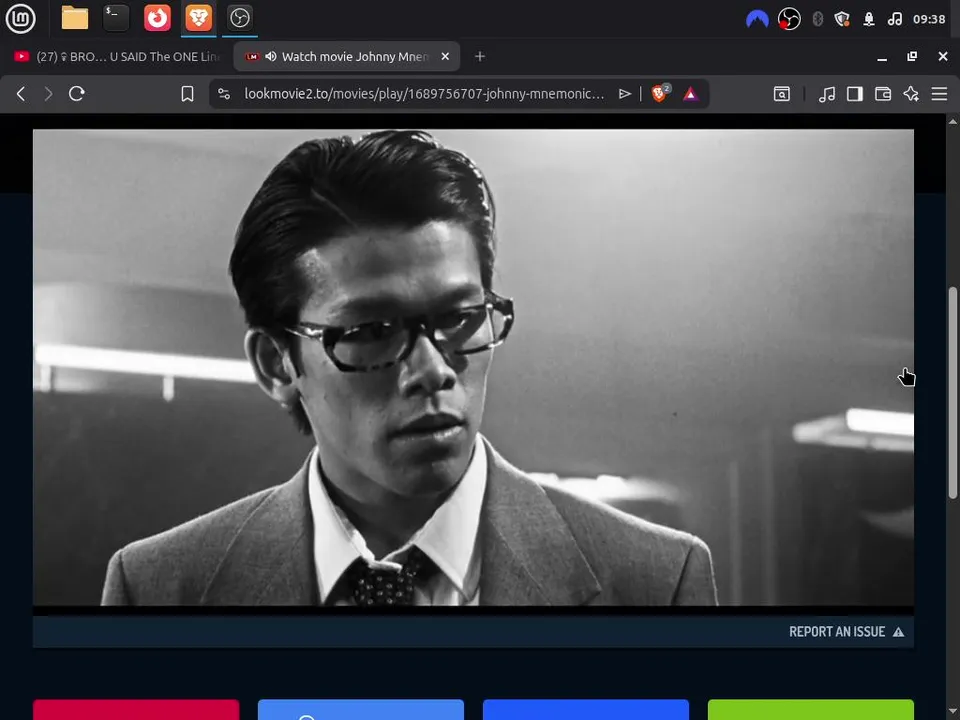View site information settings icon
Viewport: 960px width, 720px height.
click(224, 94)
